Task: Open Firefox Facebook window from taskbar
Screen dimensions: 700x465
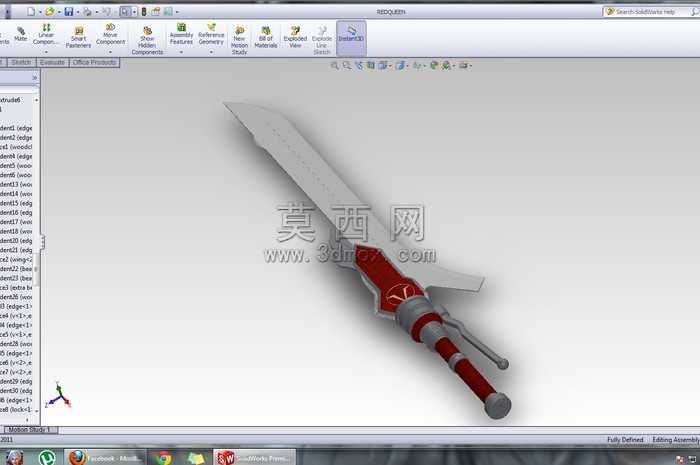Action: [x=105, y=458]
